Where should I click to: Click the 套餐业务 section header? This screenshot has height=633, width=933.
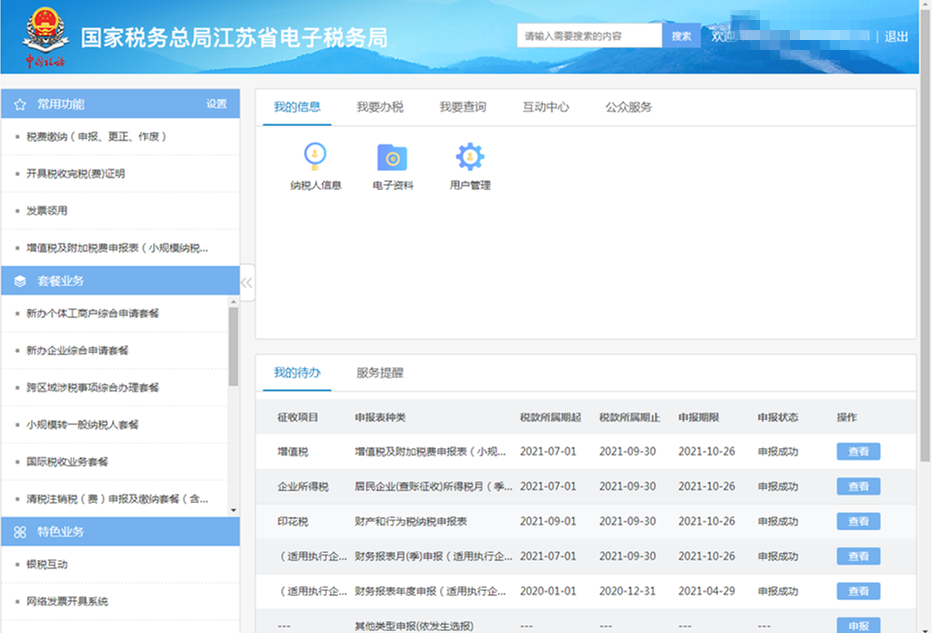[x=120, y=281]
